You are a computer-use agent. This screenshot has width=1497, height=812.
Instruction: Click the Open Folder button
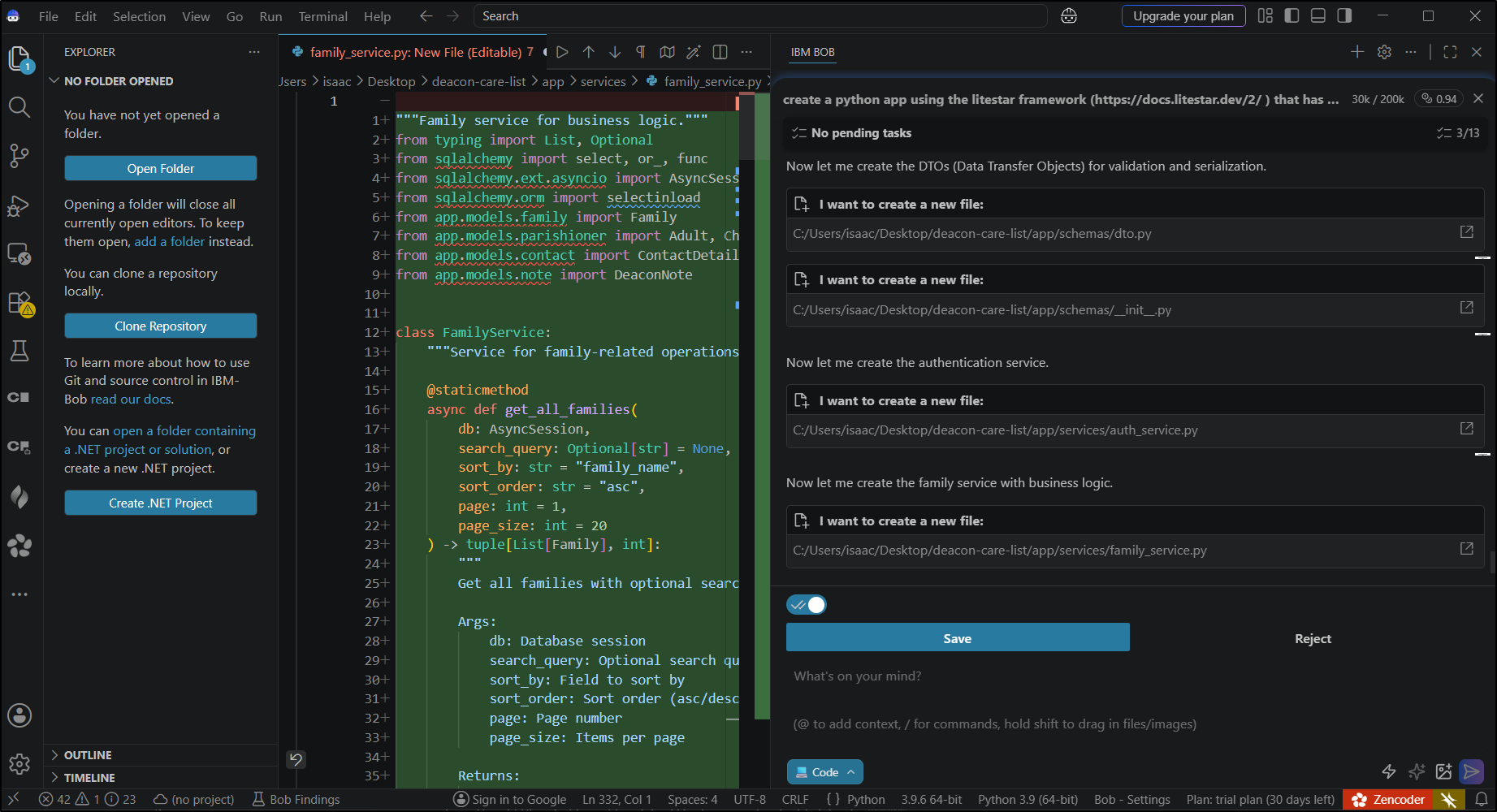click(161, 169)
